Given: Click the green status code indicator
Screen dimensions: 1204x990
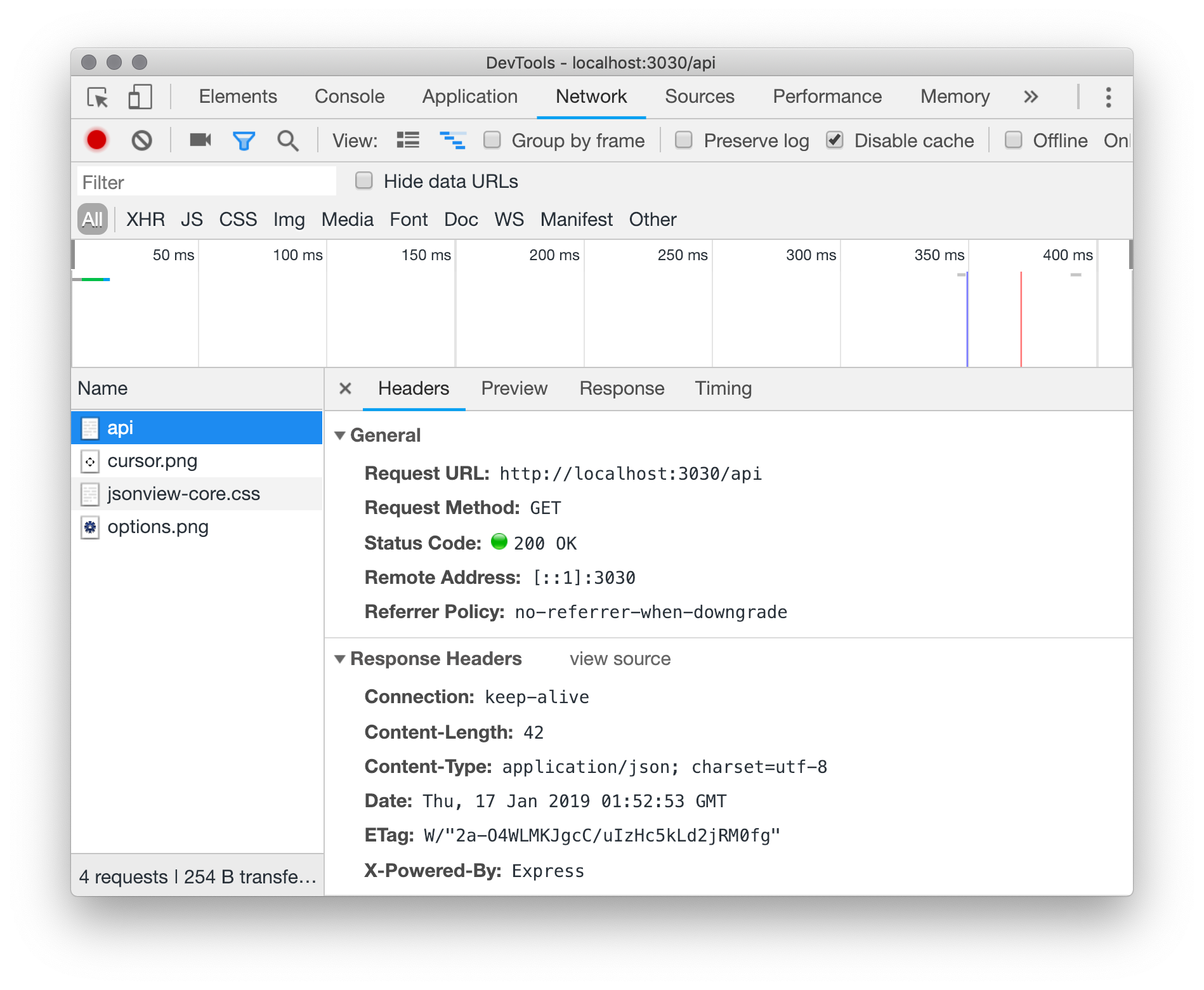Looking at the screenshot, I should 499,541.
